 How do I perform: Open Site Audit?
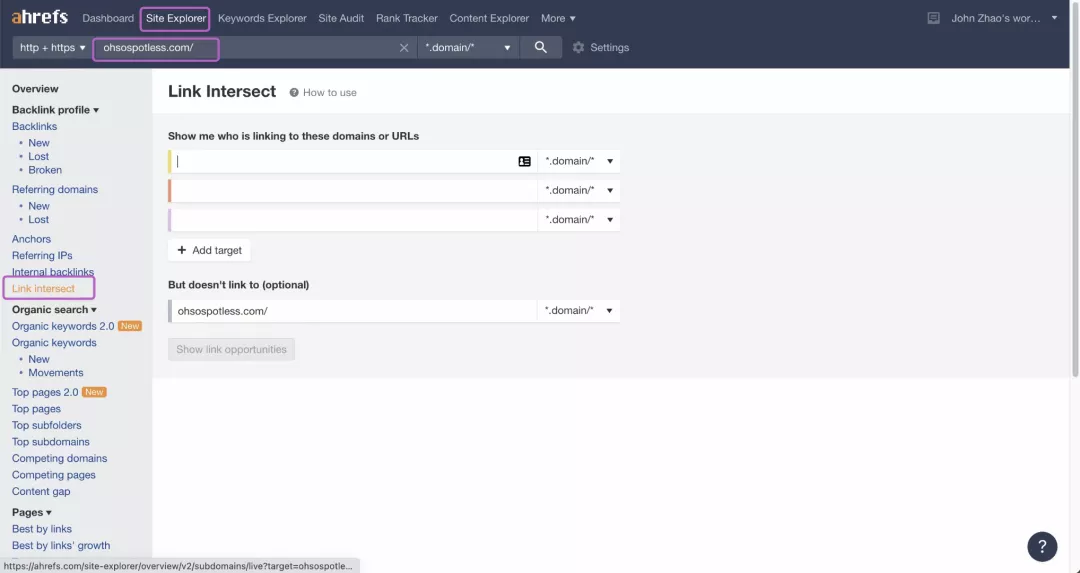click(341, 19)
